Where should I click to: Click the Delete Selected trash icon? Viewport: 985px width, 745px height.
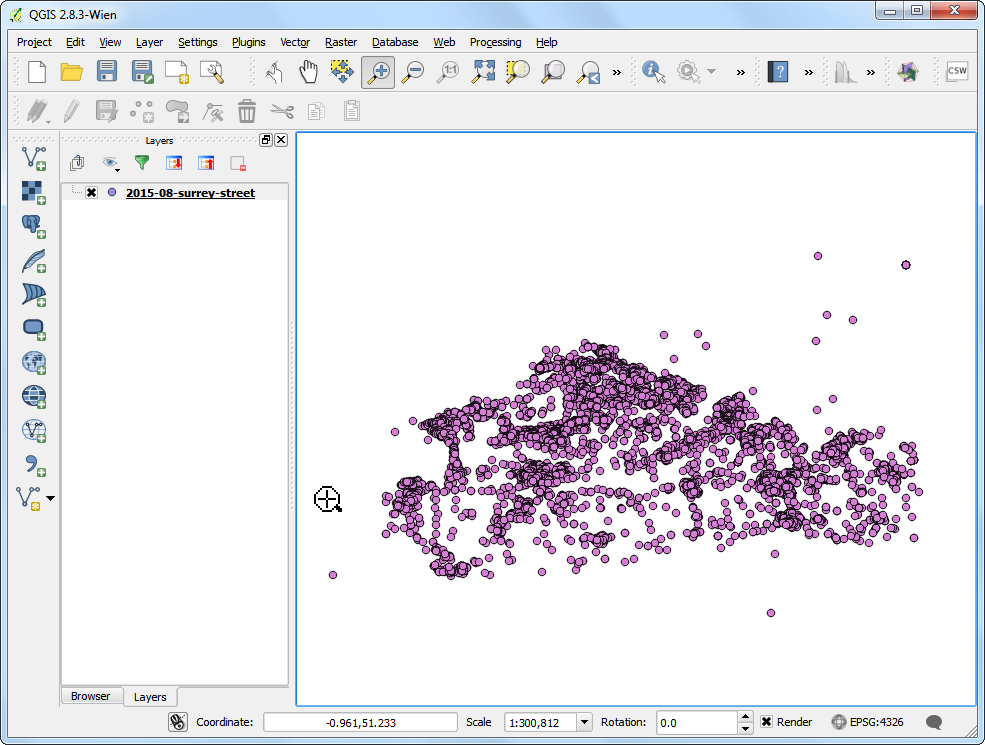[247, 111]
